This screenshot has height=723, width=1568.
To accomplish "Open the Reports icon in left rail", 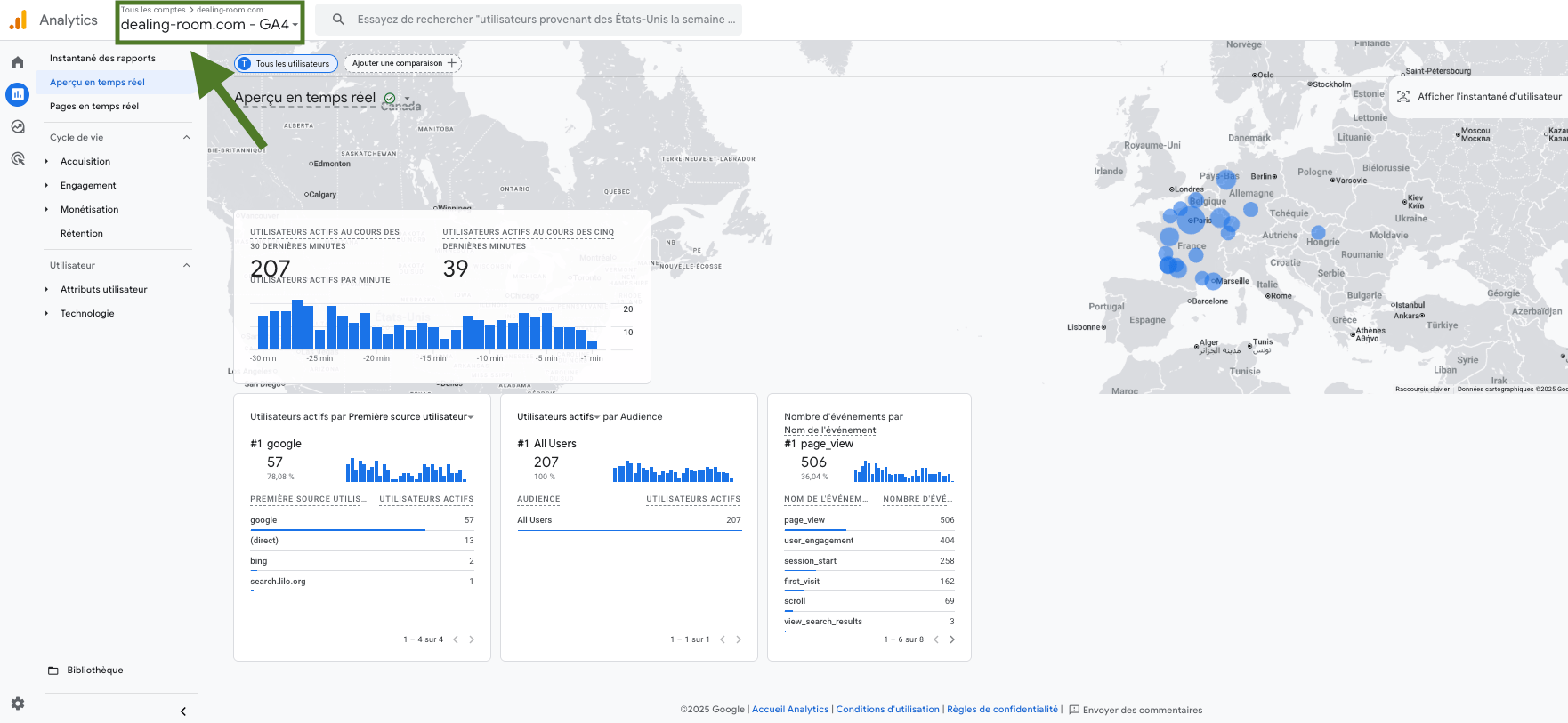I will coord(18,94).
